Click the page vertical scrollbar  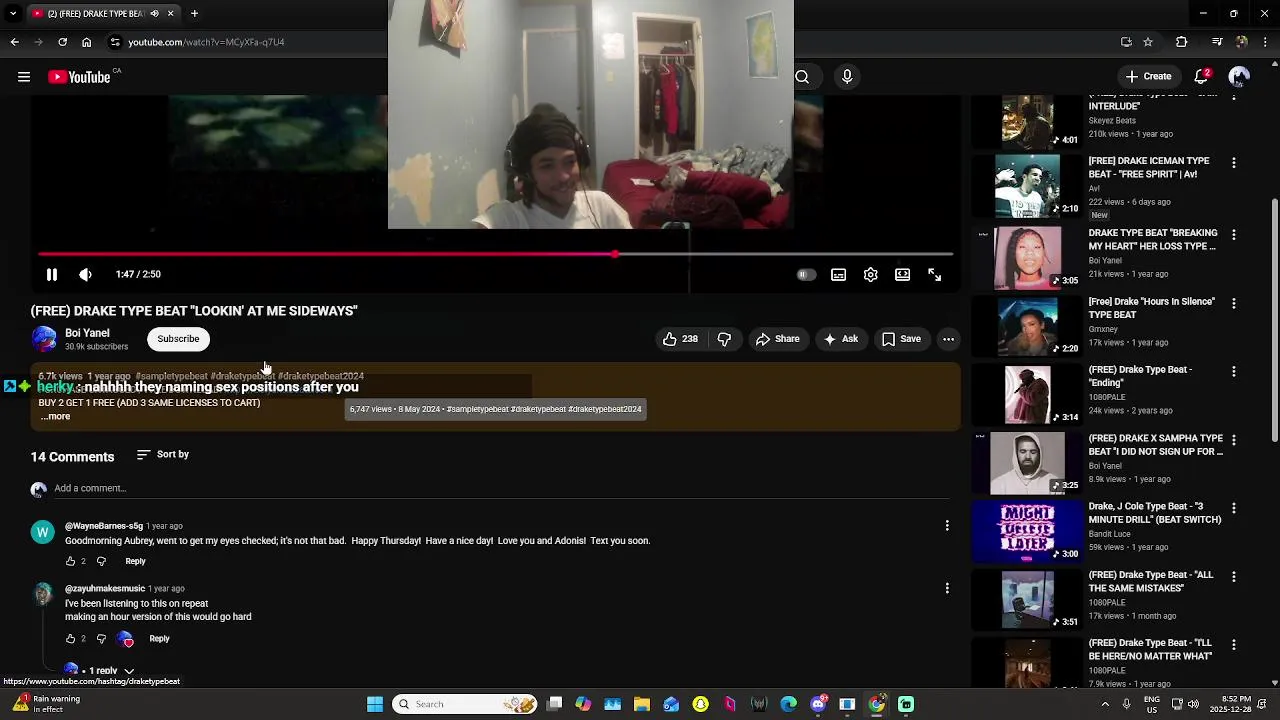click(x=1274, y=320)
